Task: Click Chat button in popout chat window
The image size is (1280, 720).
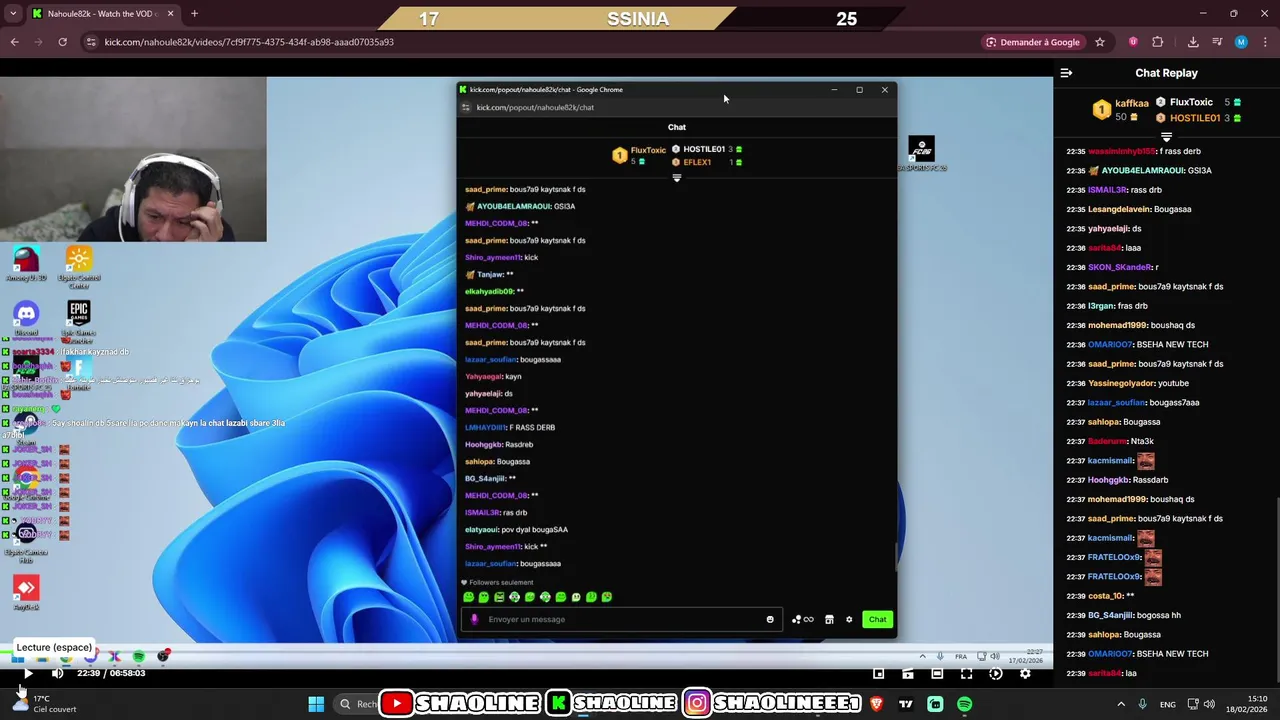Action: coord(877,619)
